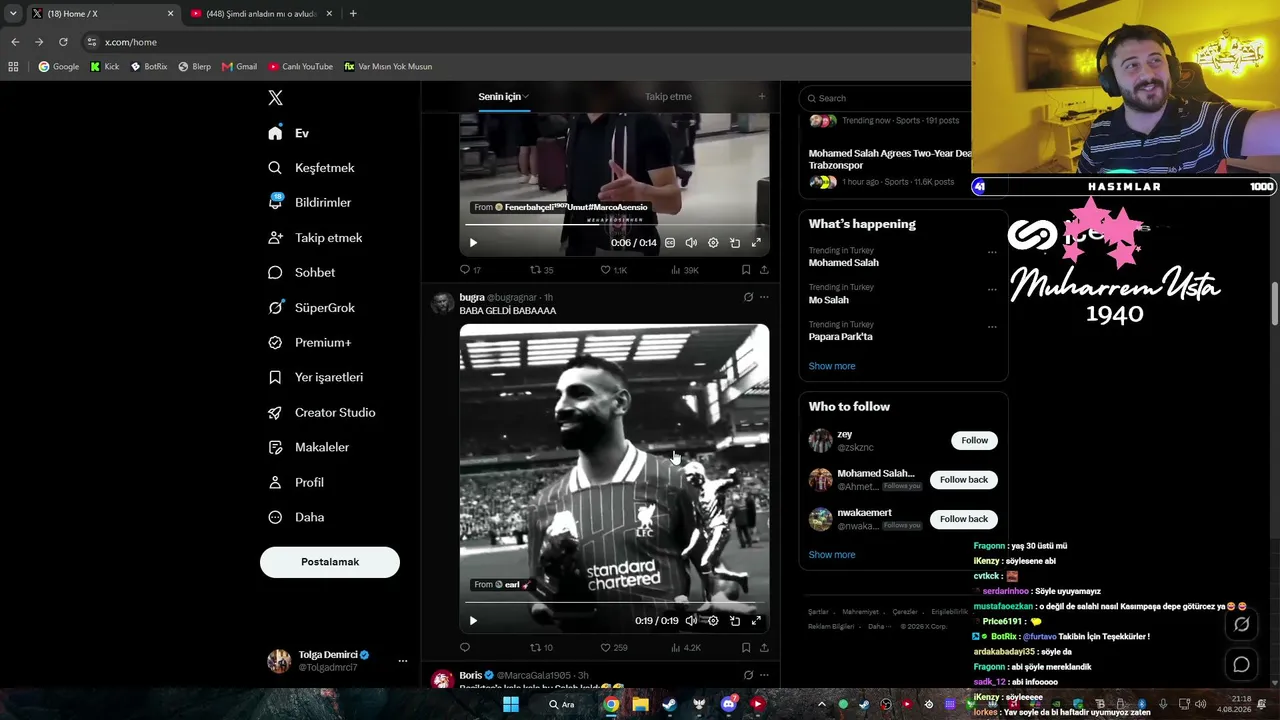The image size is (1280, 720).
Task: Open a new Chrome tab
Action: pos(353,13)
